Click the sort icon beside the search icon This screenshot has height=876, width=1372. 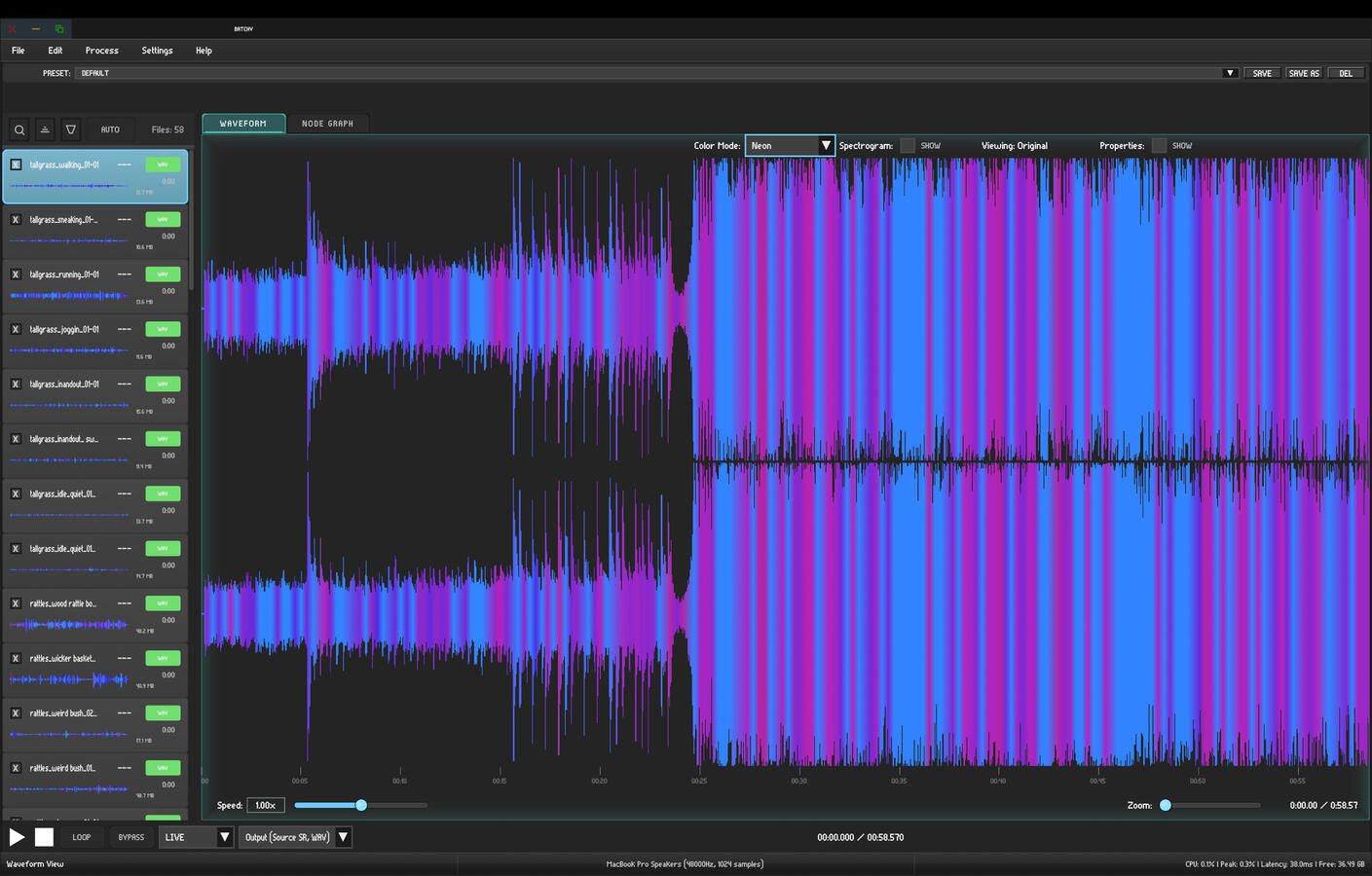tap(45, 129)
